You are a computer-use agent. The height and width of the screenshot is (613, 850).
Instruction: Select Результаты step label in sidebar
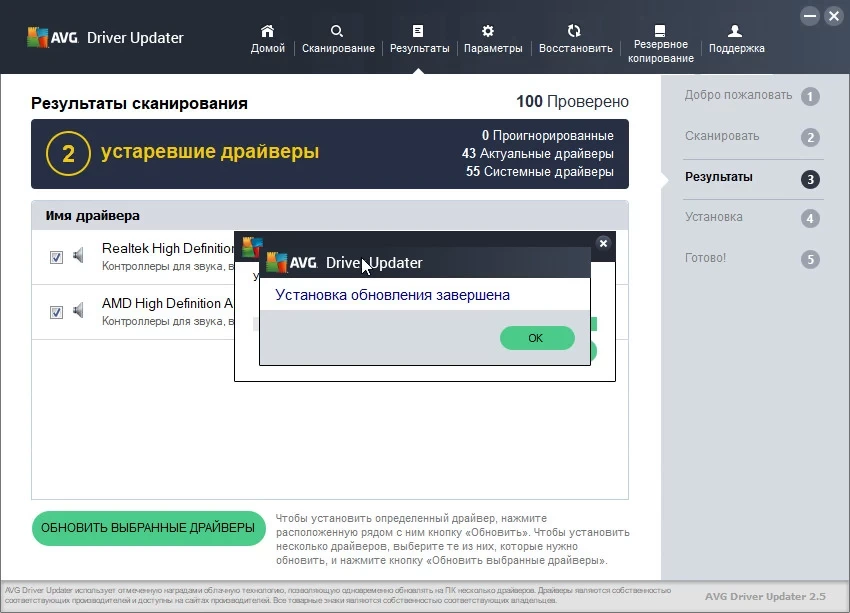coord(719,177)
